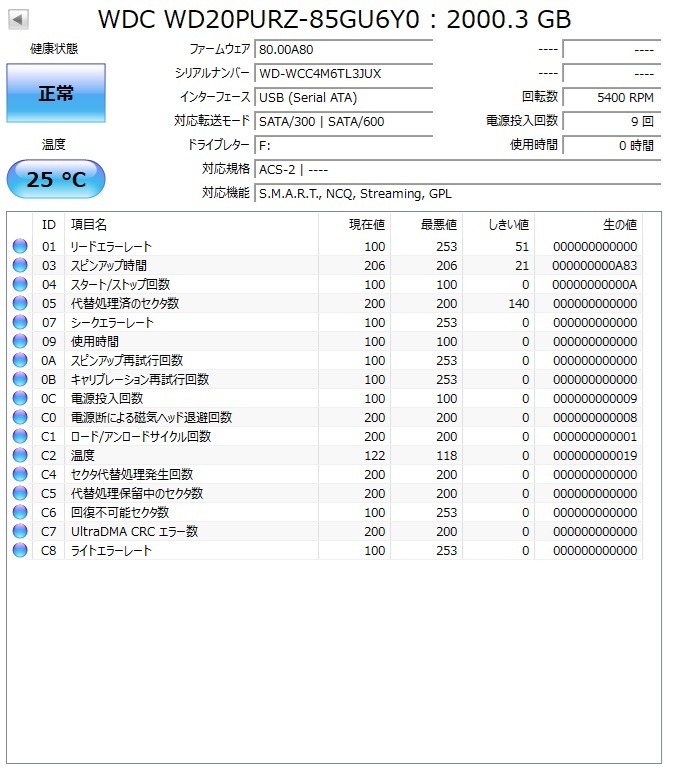Click raw value 000000000A83
The image size is (674, 775).
coord(595,266)
